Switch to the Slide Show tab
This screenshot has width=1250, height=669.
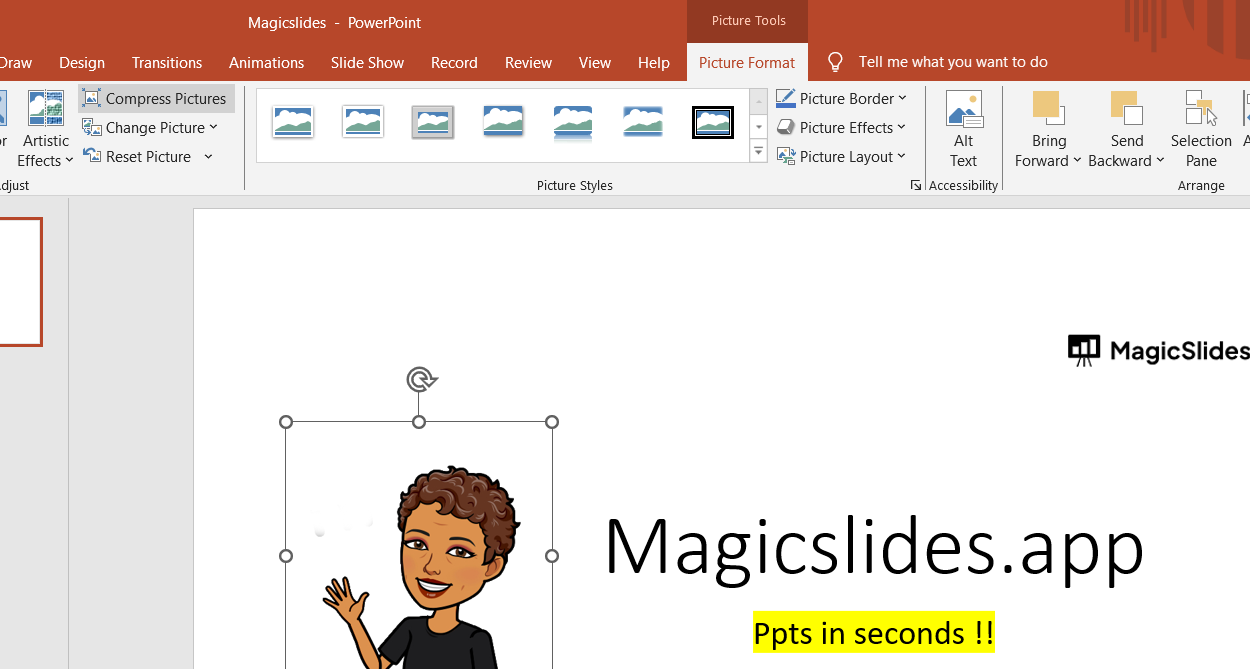click(368, 62)
